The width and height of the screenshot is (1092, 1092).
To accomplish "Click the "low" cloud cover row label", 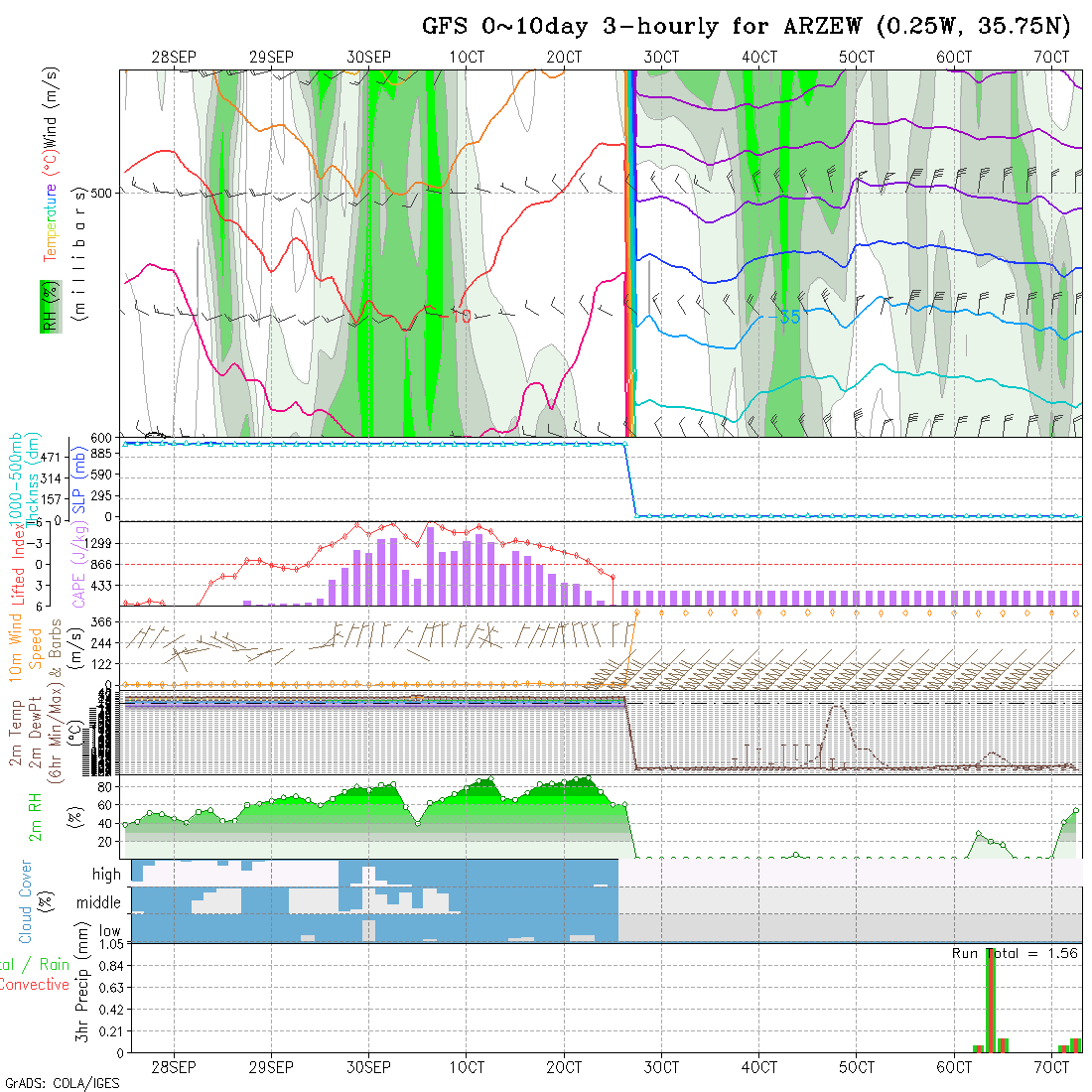I will 108,932.
